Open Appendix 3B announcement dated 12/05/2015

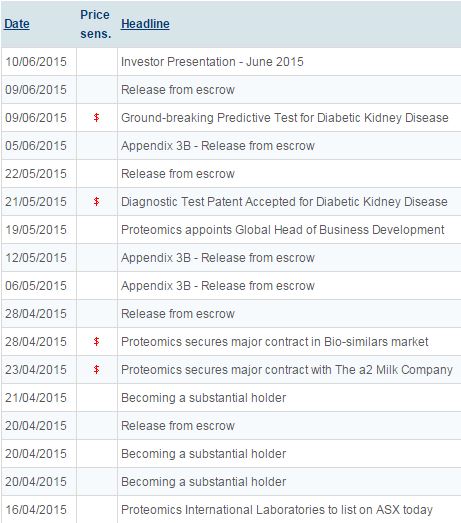[x=218, y=258]
